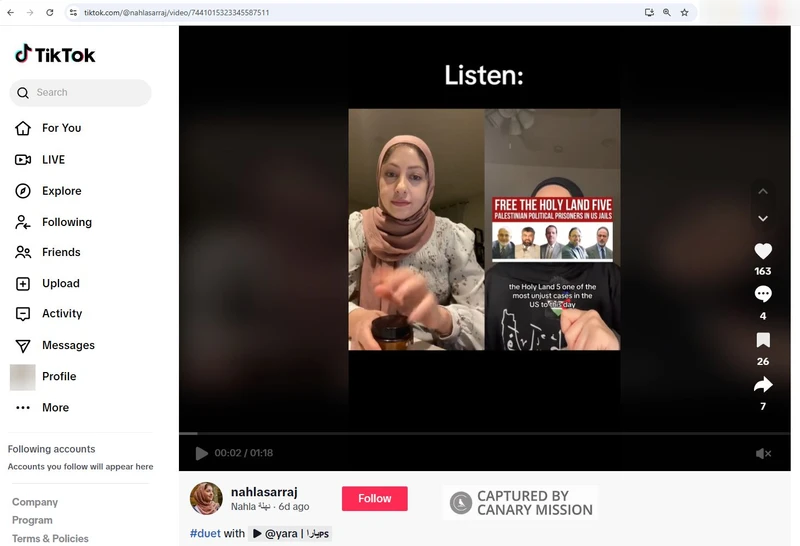800x546 pixels.
Task: Open nahlasarraj profile picture
Action: coord(206,499)
